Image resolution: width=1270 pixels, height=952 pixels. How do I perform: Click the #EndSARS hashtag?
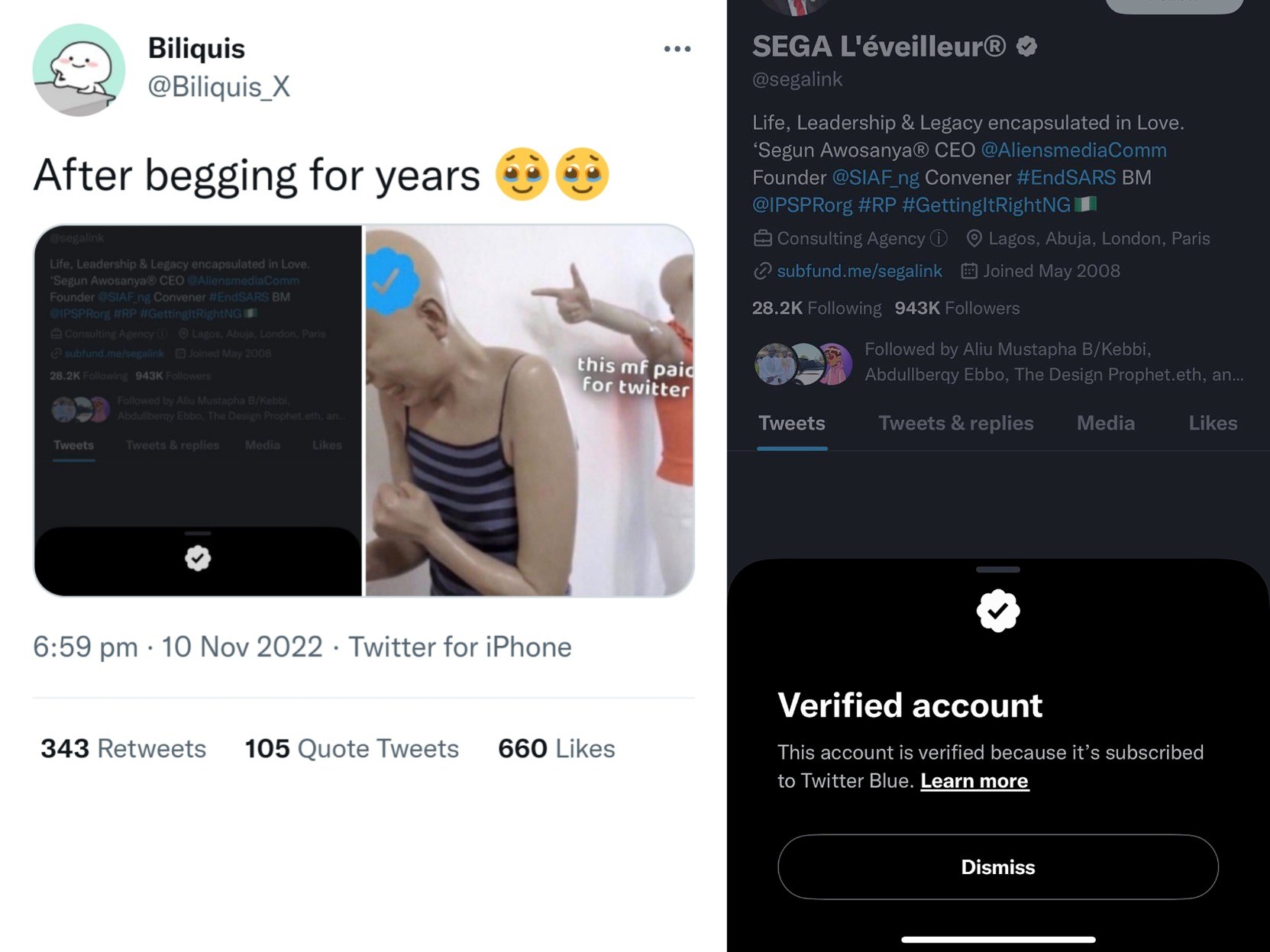[1065, 178]
